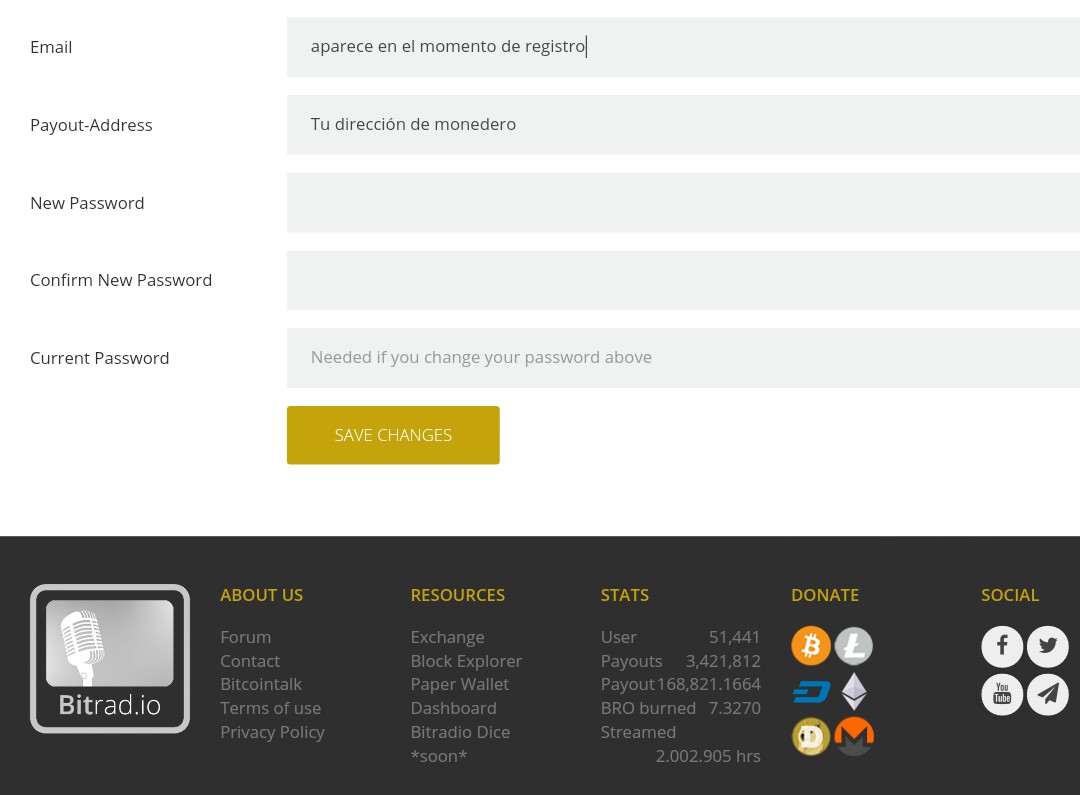Click the Bitcoin donate icon
This screenshot has height=795, width=1080.
pos(811,646)
